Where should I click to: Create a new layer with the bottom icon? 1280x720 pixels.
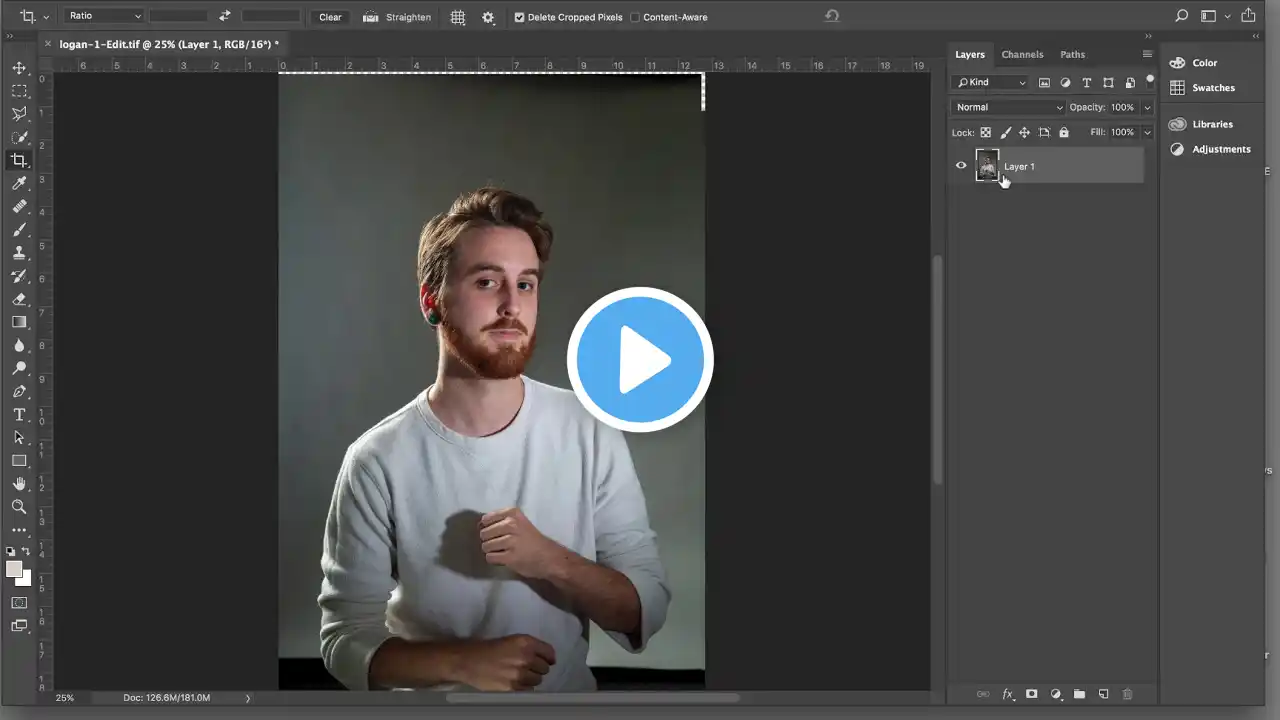pyautogui.click(x=1104, y=694)
